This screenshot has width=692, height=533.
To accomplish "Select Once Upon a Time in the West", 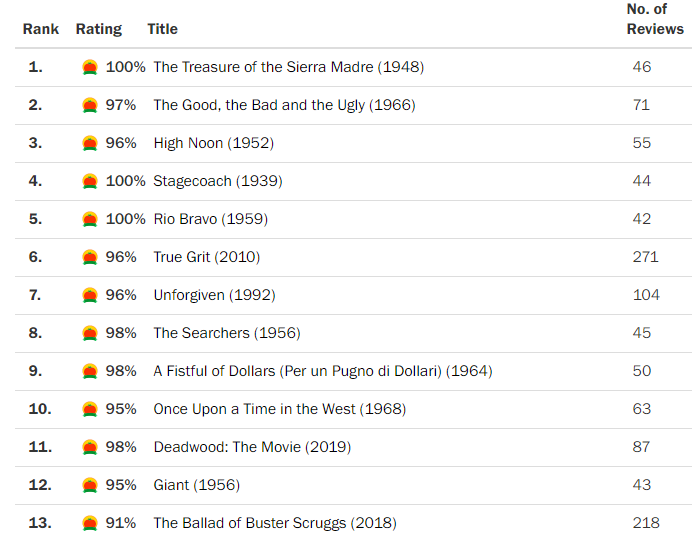I will click(279, 409).
